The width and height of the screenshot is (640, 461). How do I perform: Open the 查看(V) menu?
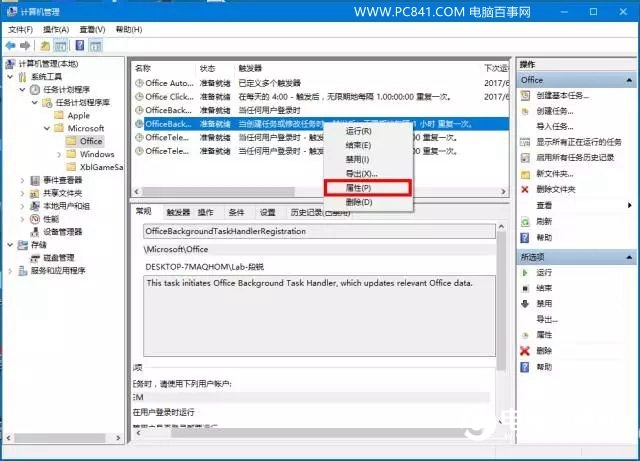tap(92, 29)
